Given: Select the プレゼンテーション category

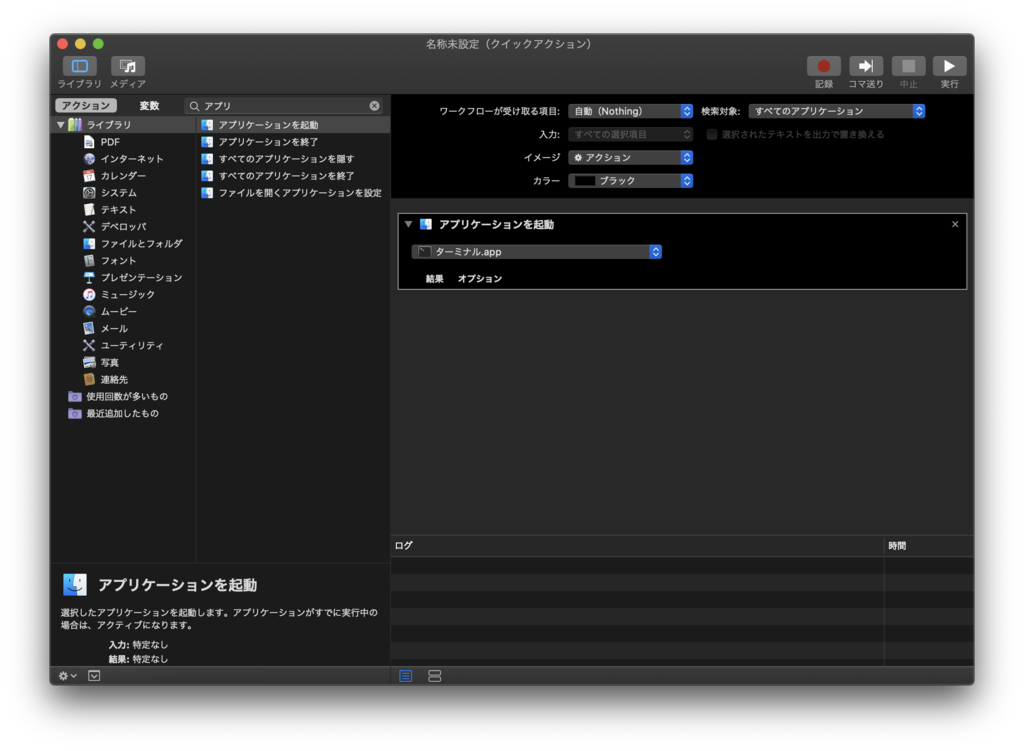Looking at the screenshot, I should tap(133, 278).
